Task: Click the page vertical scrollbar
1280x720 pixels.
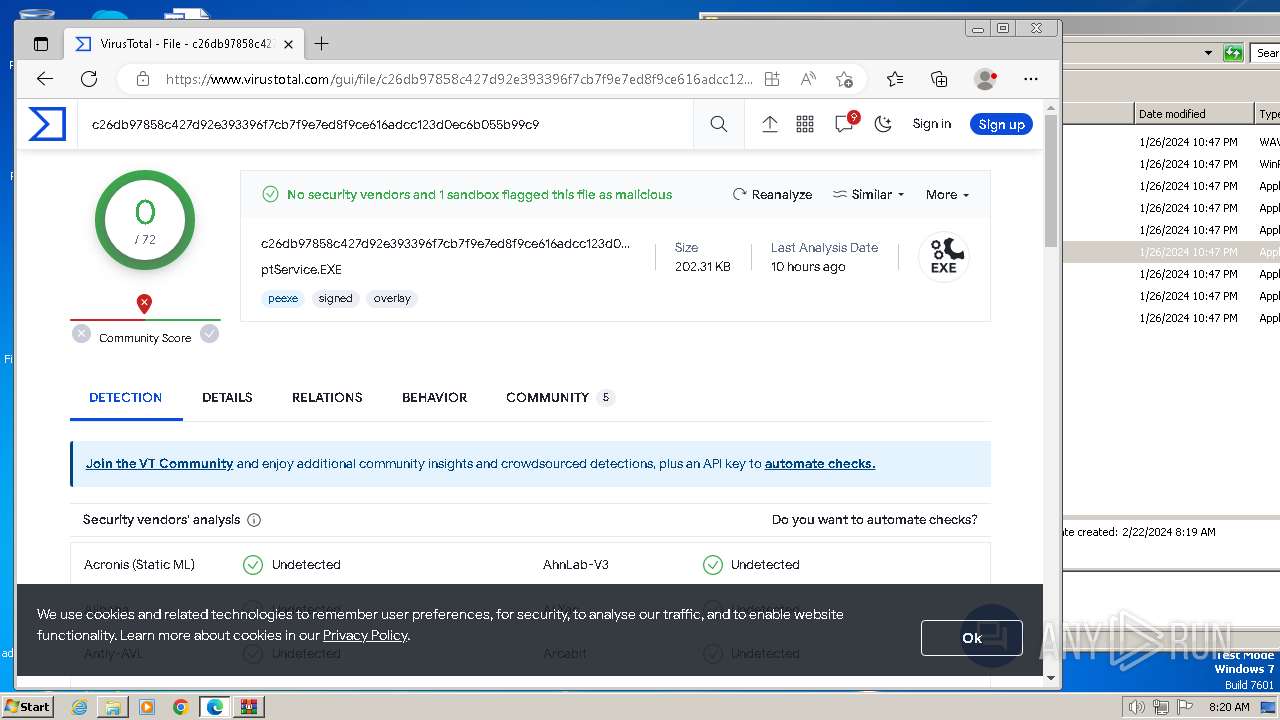Action: [x=1051, y=180]
